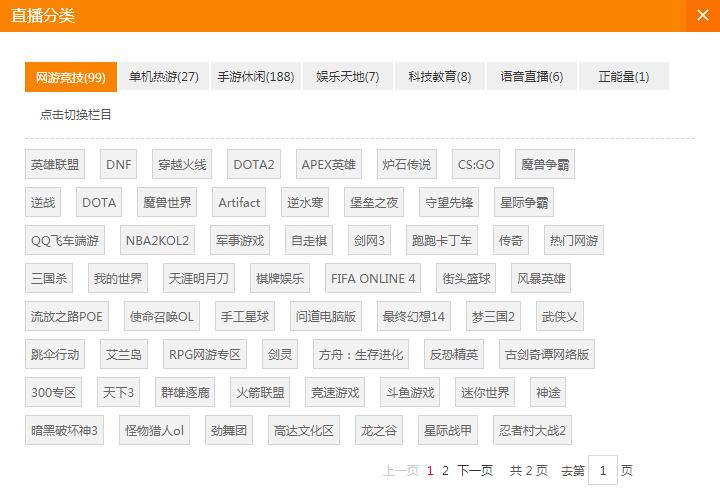Pick the NBA2KOL2 category
Viewport: 720px width, 502px height.
[x=158, y=240]
